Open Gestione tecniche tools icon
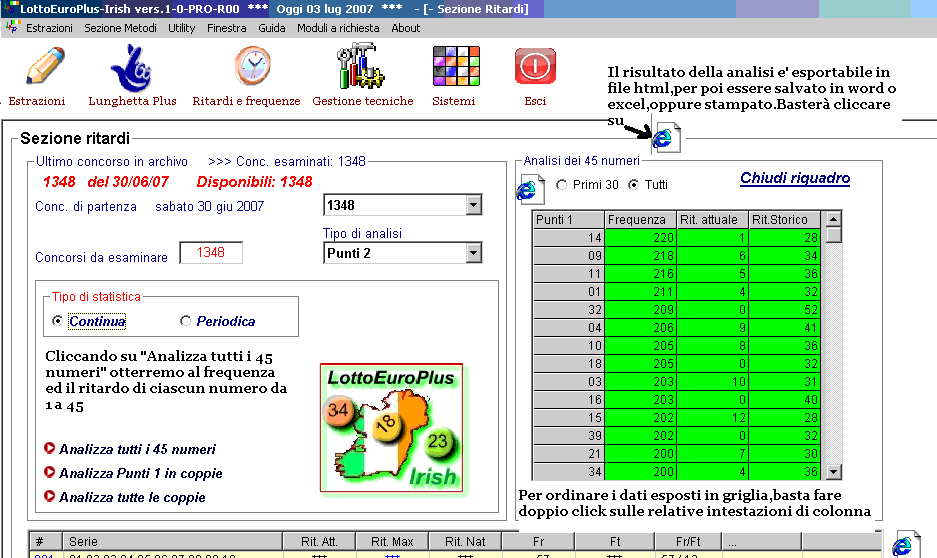Screen dimensions: 937x558 (x=360, y=66)
